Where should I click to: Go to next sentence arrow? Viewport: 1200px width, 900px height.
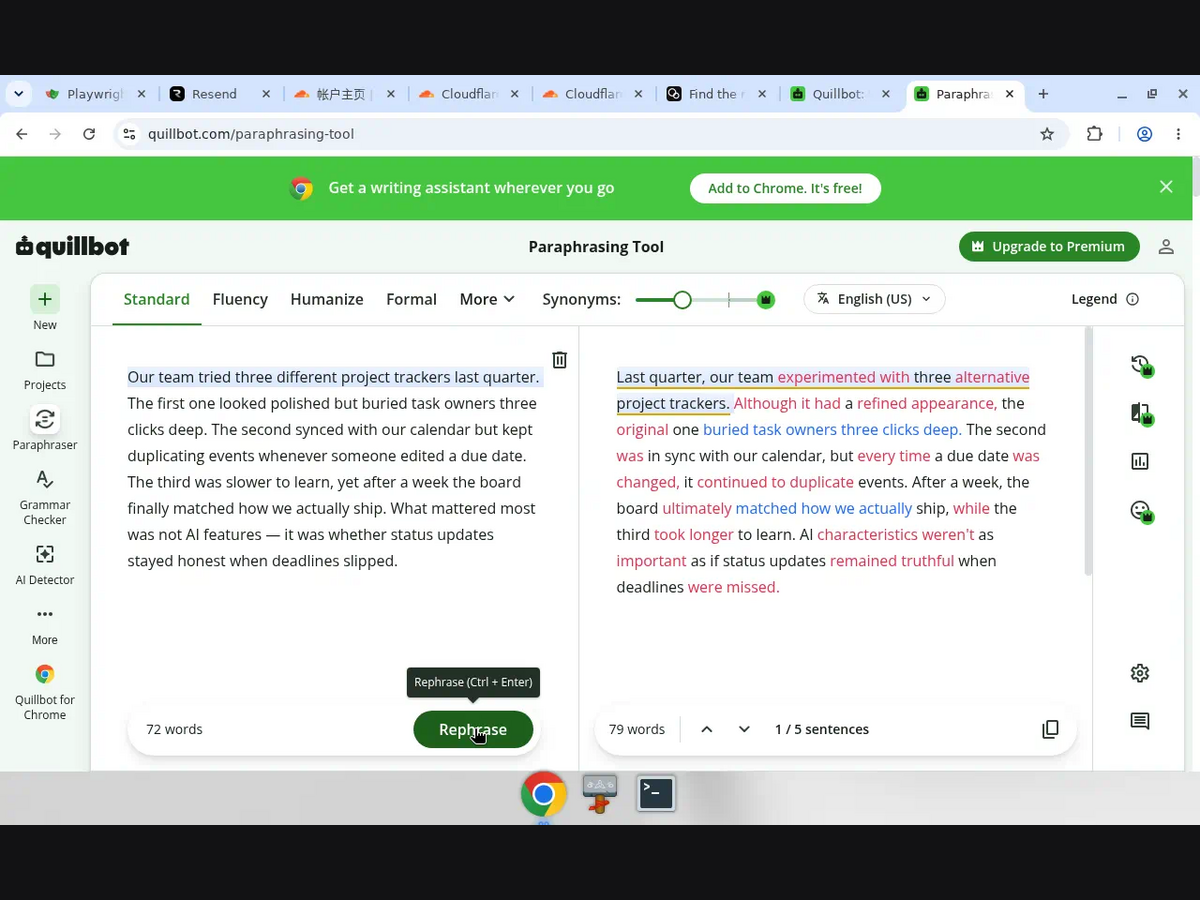click(x=744, y=729)
